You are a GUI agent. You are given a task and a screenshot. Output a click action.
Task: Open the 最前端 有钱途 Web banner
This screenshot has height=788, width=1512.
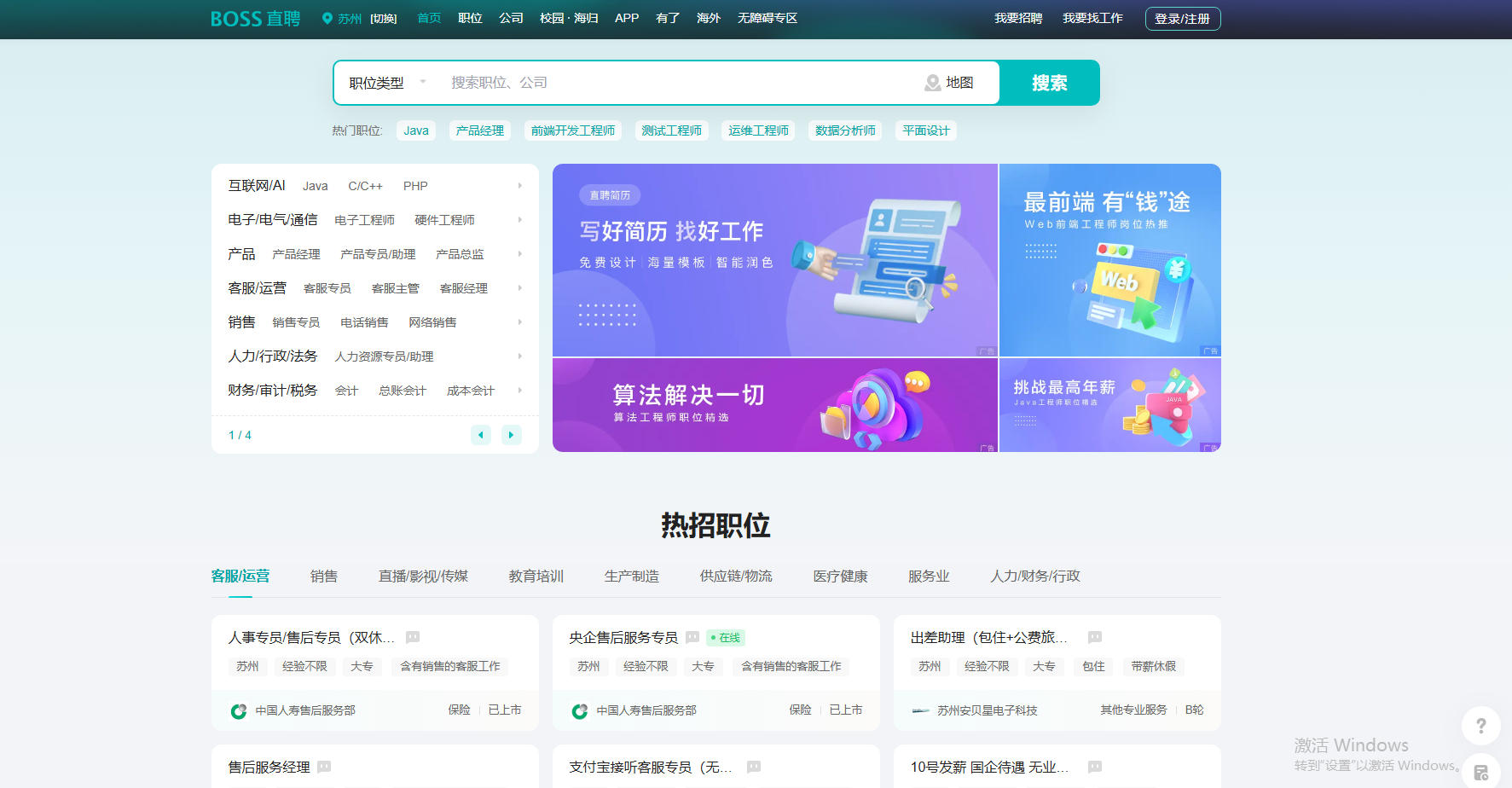pos(1110,260)
